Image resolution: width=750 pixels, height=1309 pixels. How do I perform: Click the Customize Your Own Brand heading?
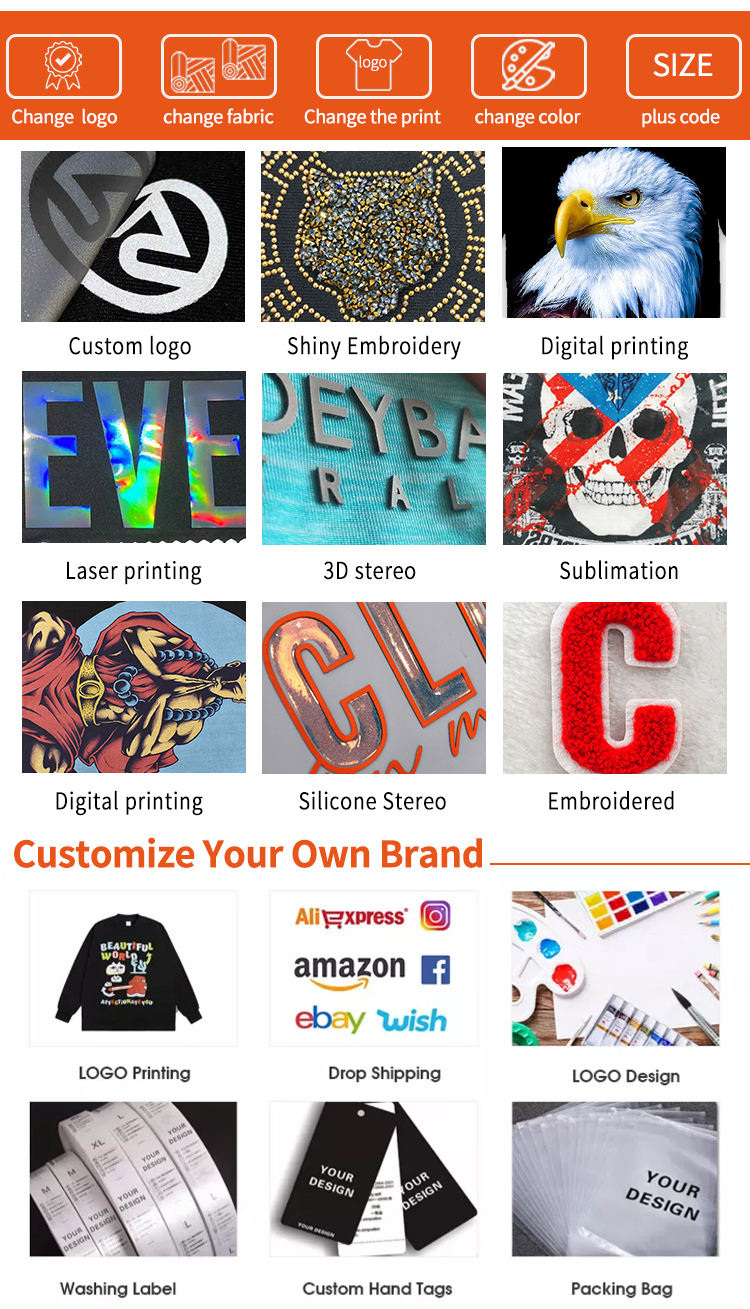(x=248, y=854)
